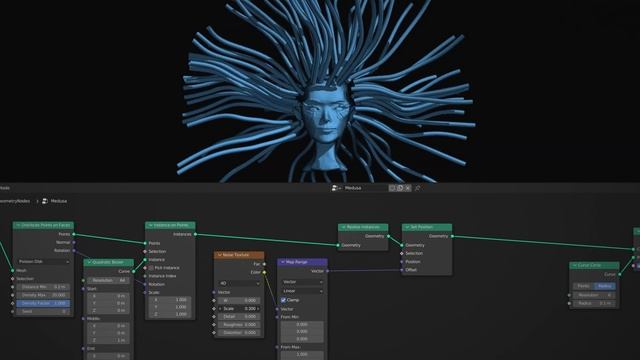Collapse the Noise Texture node
Image resolution: width=640 pixels, height=360 pixels.
coord(220,255)
